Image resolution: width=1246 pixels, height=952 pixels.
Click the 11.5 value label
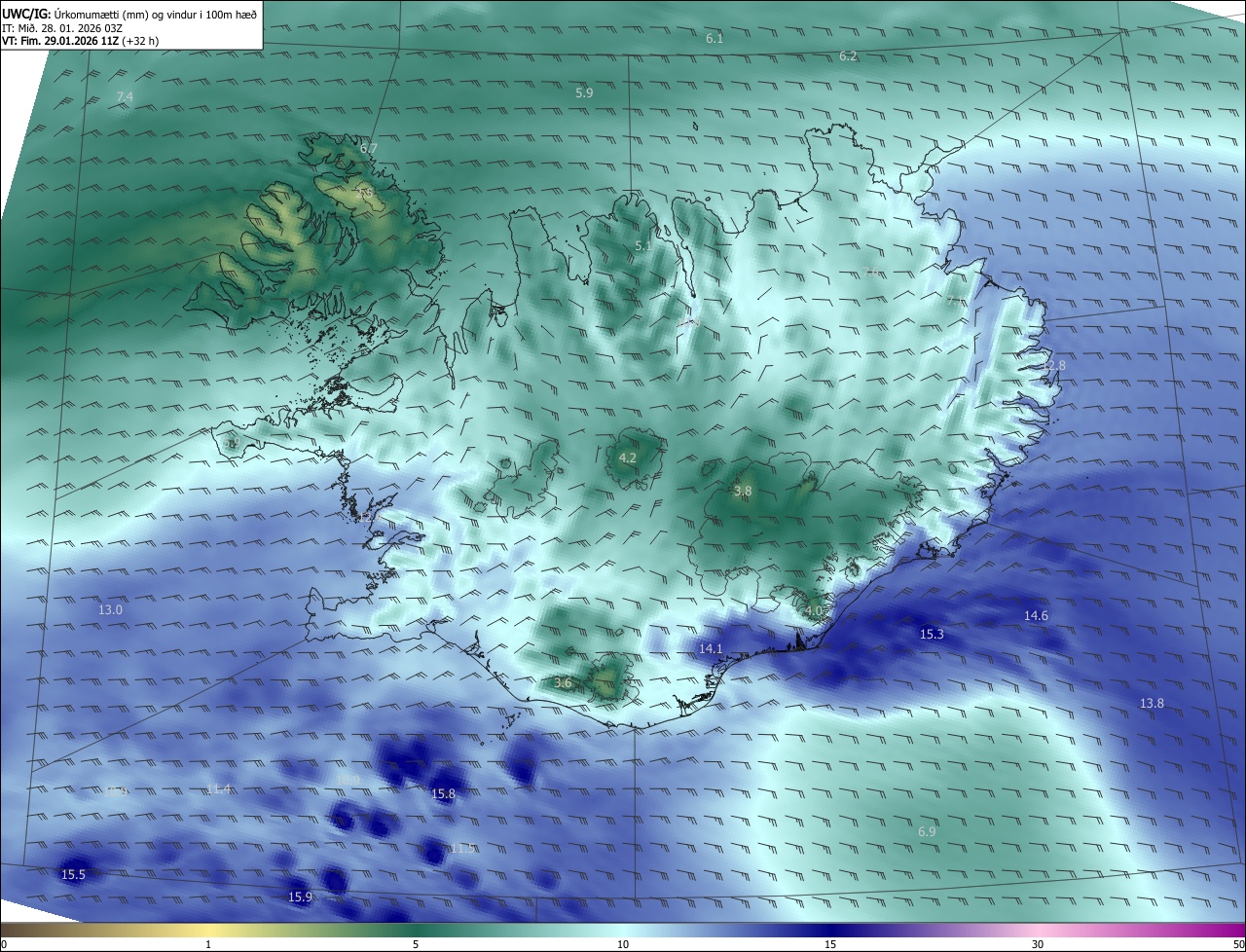(x=462, y=849)
